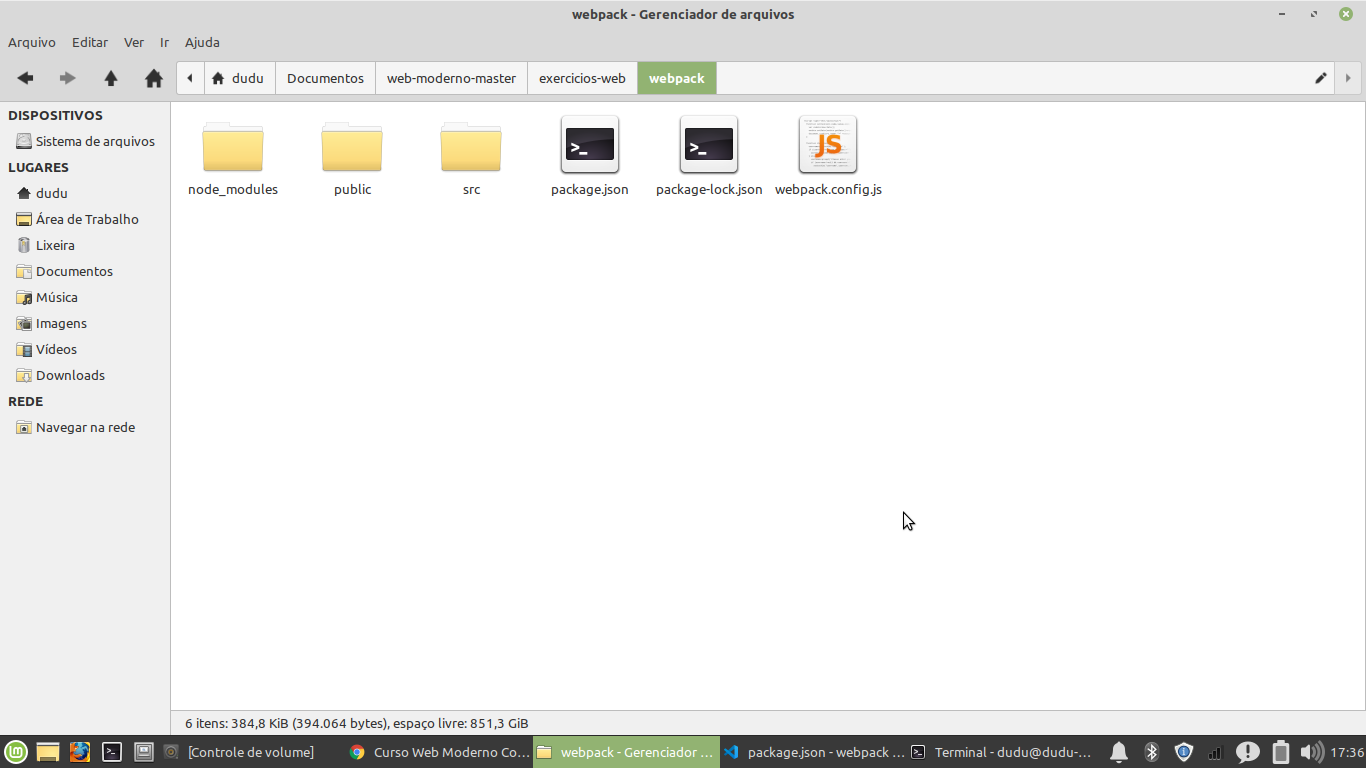This screenshot has height=768, width=1366.
Task: Click Navegar na rede in sidebar
Action: click(85, 427)
